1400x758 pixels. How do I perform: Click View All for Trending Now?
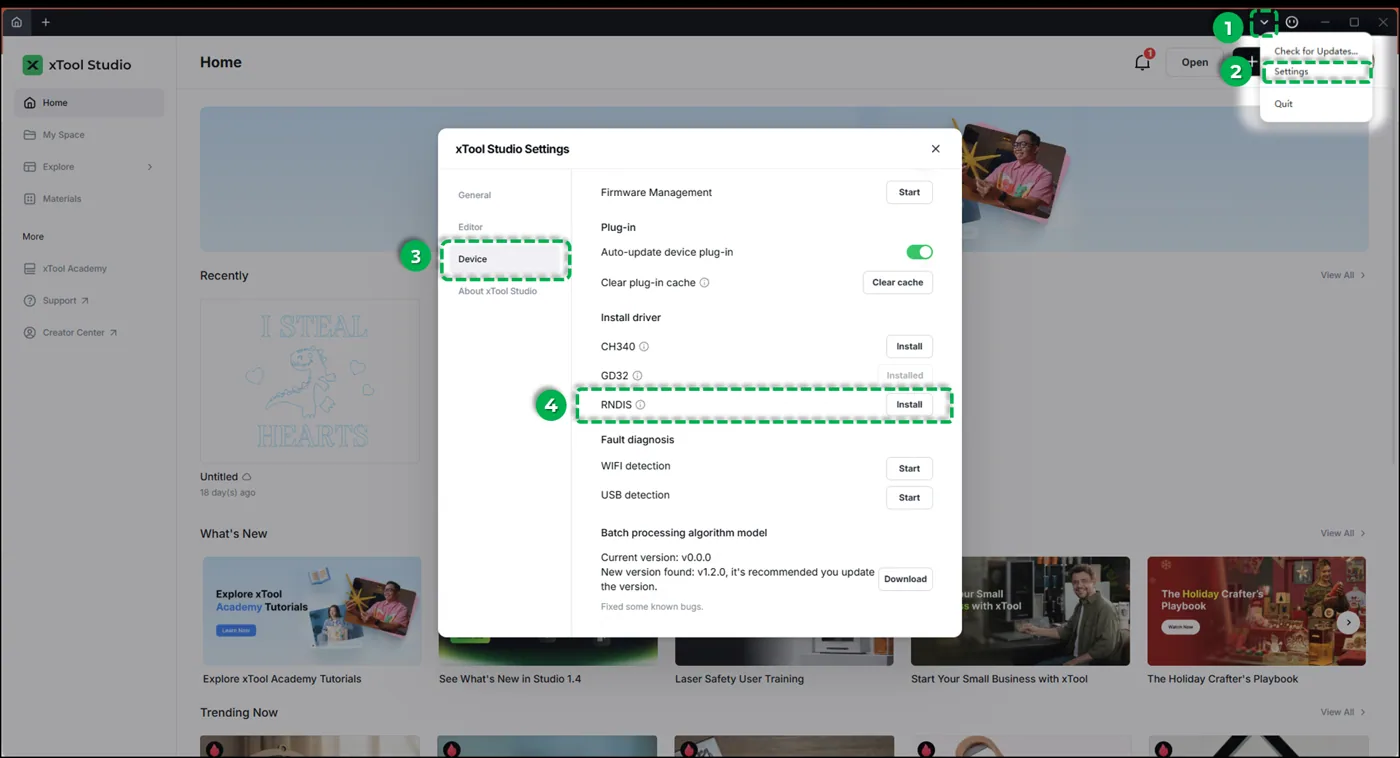[x=1343, y=713]
